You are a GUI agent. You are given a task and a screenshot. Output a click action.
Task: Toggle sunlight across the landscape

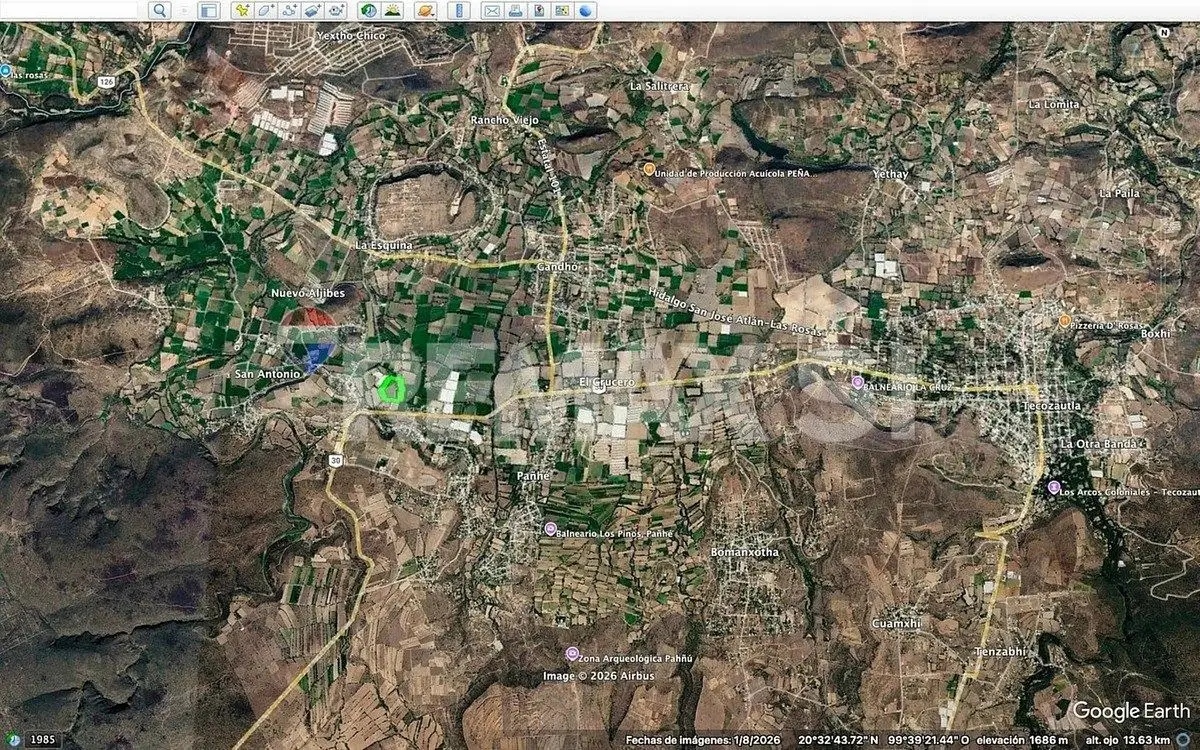point(393,10)
